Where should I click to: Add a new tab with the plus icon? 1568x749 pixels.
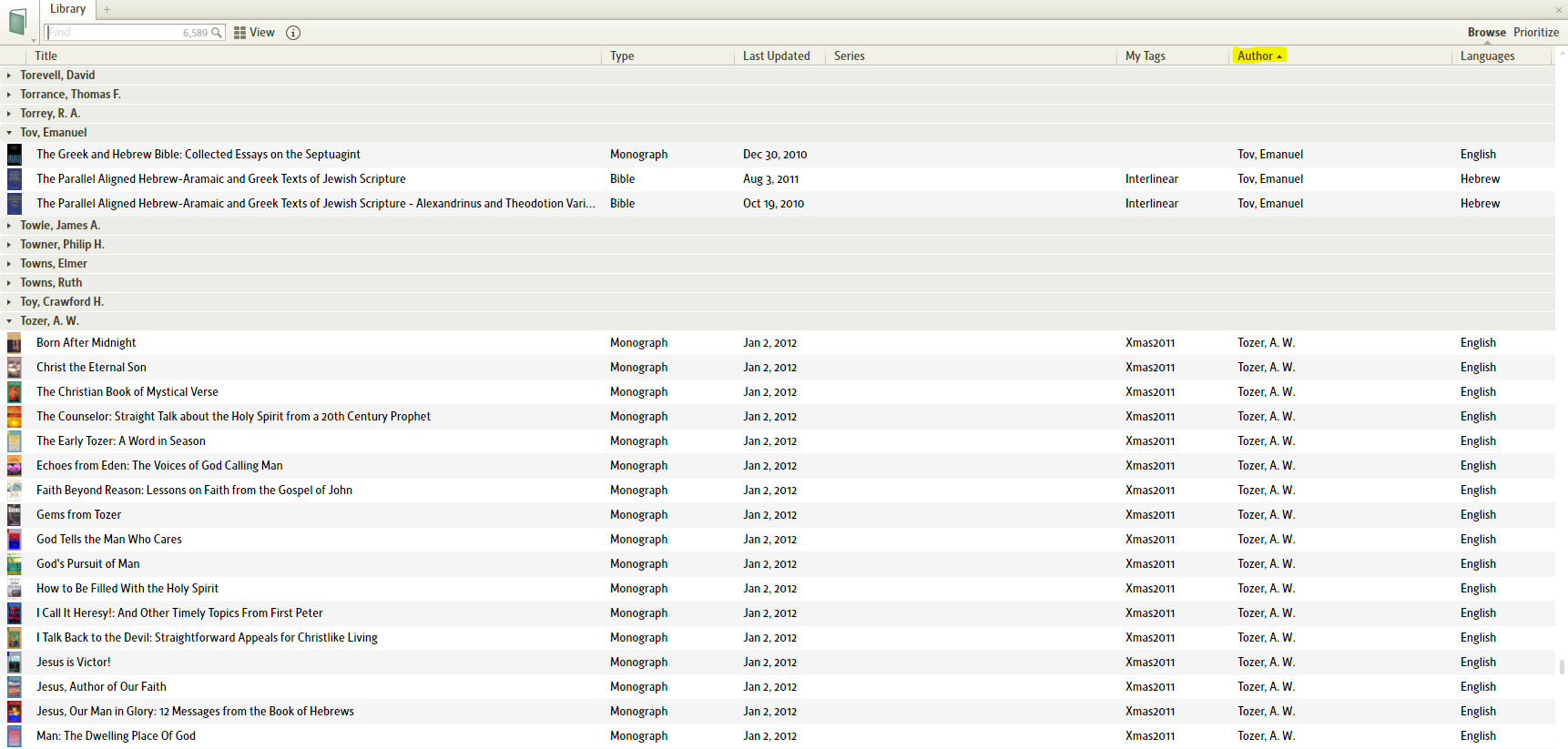tap(107, 9)
